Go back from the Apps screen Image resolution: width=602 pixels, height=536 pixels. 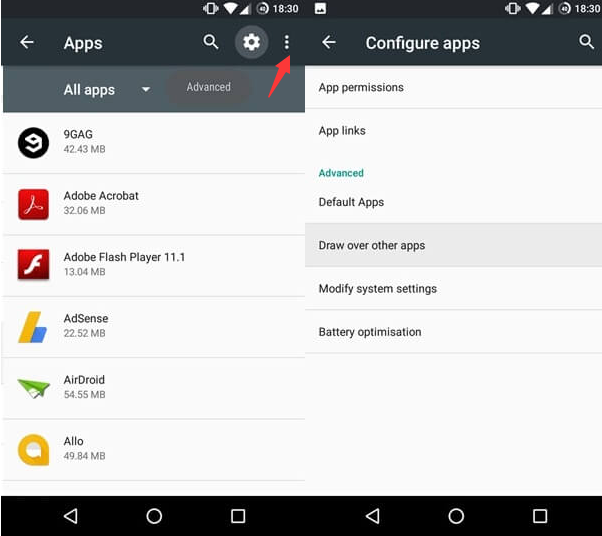tap(27, 42)
